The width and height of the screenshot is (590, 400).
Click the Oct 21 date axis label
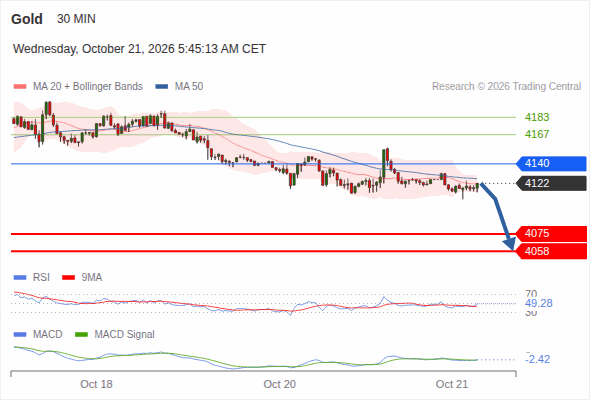(x=452, y=384)
